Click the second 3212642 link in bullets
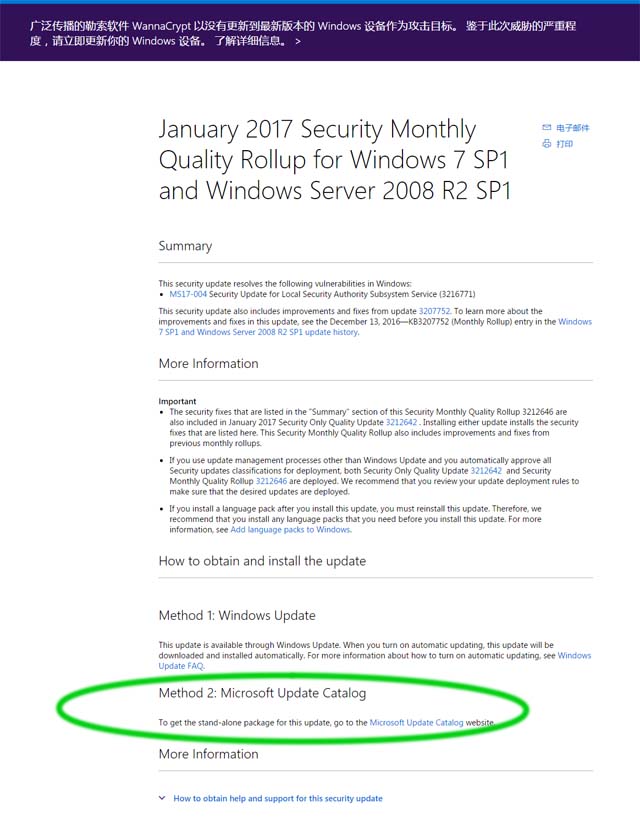The image size is (640, 825). coord(486,470)
